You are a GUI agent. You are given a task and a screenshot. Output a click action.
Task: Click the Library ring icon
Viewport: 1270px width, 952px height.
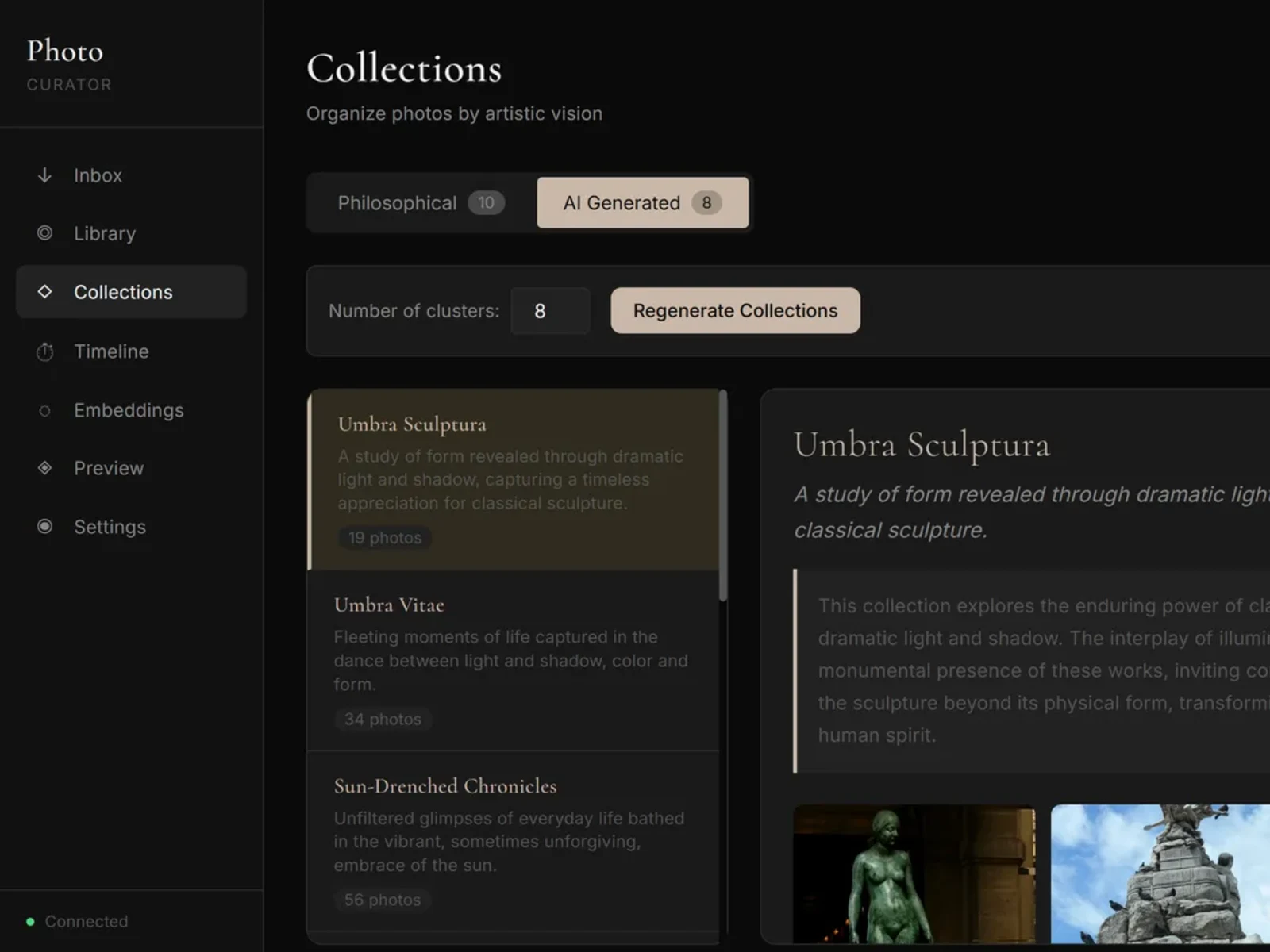(x=44, y=232)
